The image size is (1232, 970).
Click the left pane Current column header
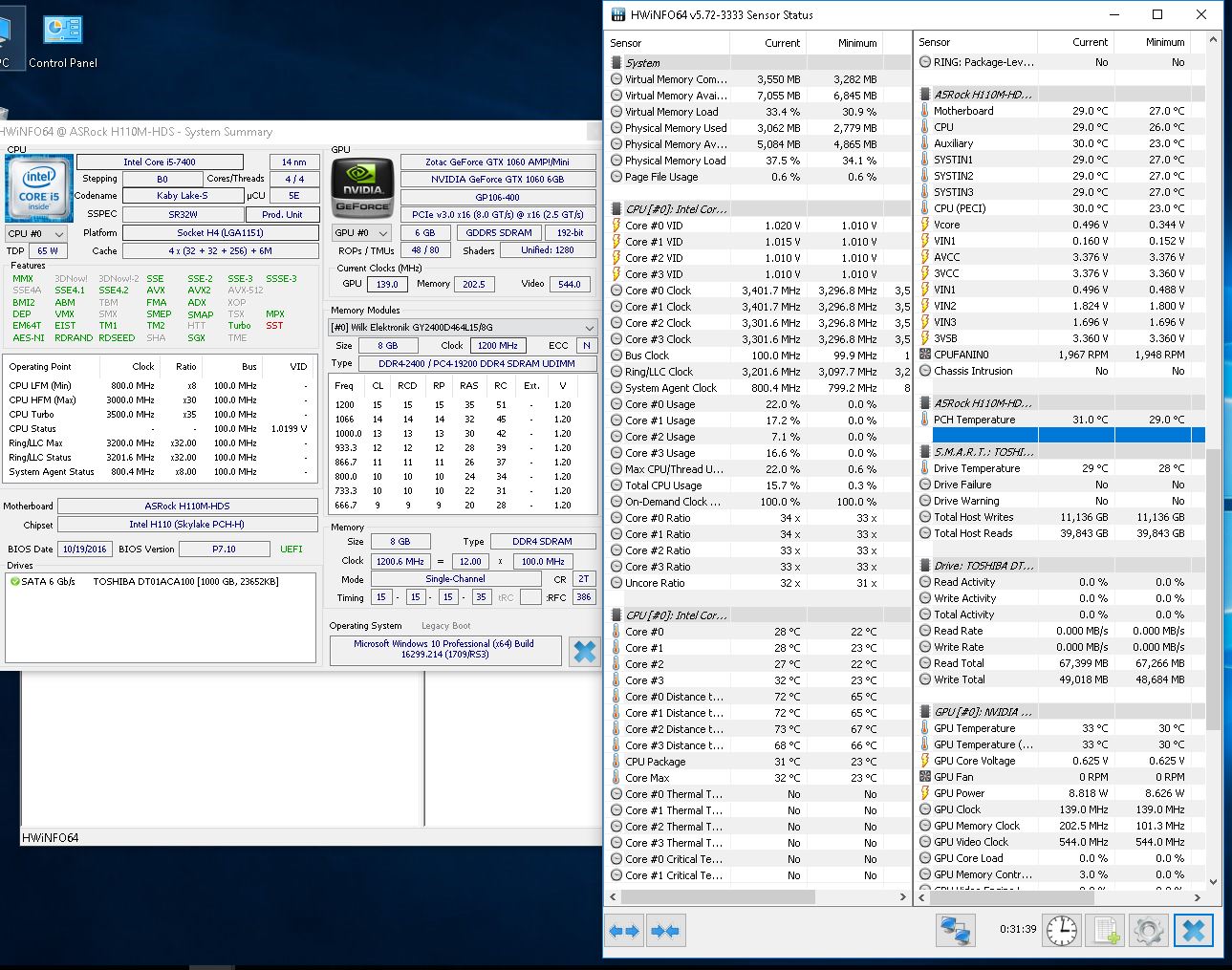[768, 43]
